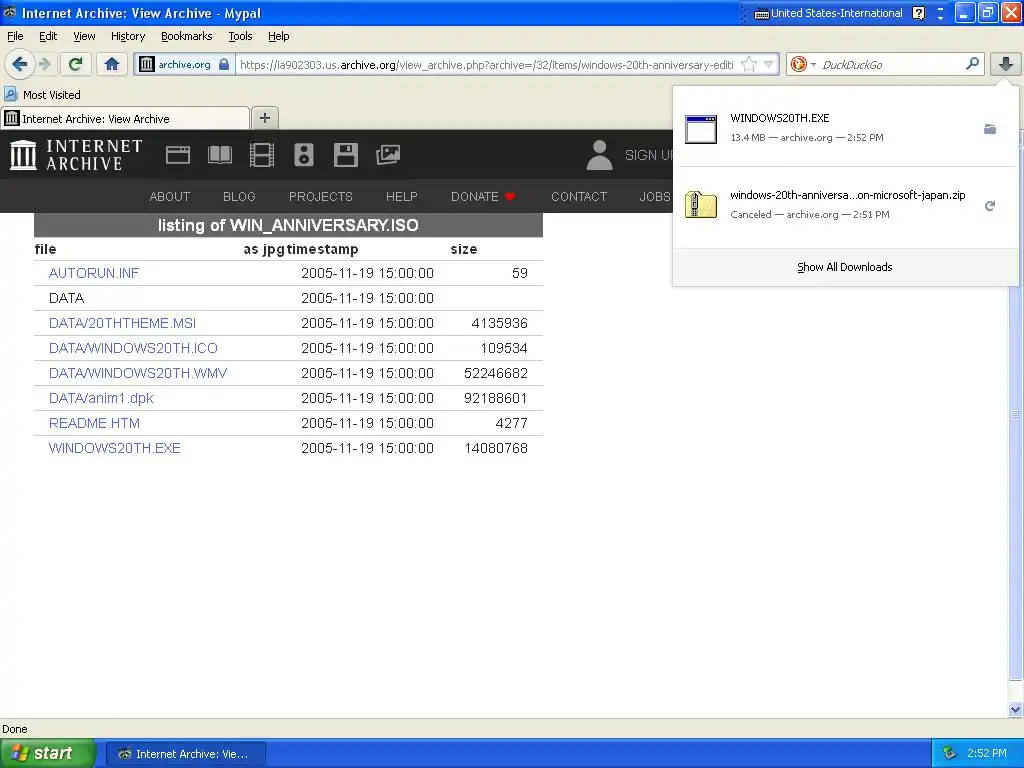Click the DATA folder row text
This screenshot has height=768, width=1024.
click(67, 298)
